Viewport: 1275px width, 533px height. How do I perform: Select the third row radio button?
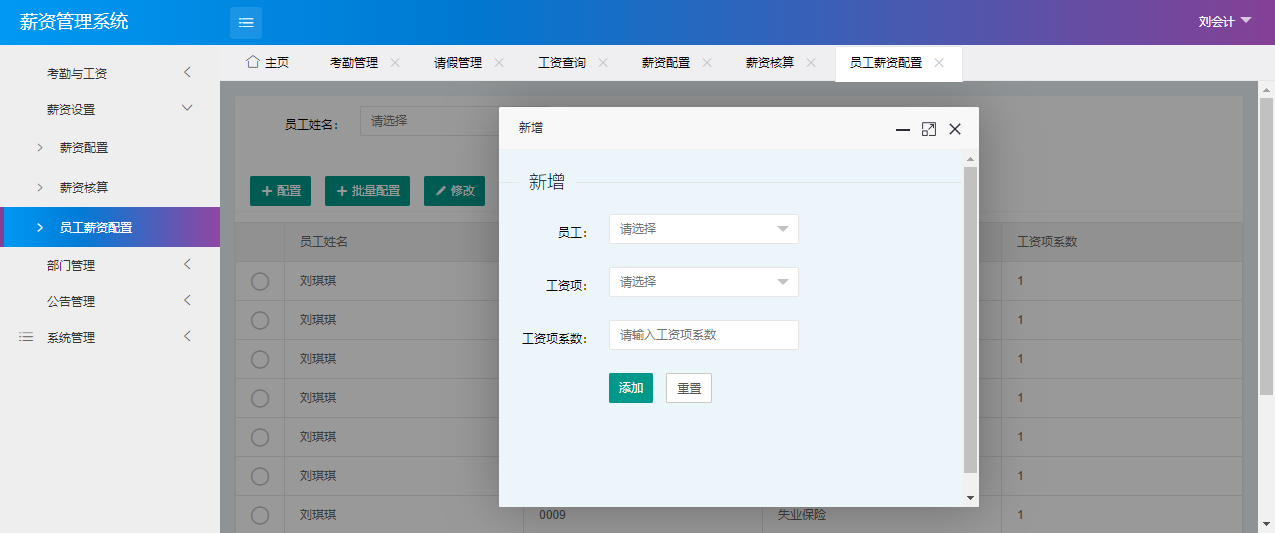pyautogui.click(x=260, y=359)
